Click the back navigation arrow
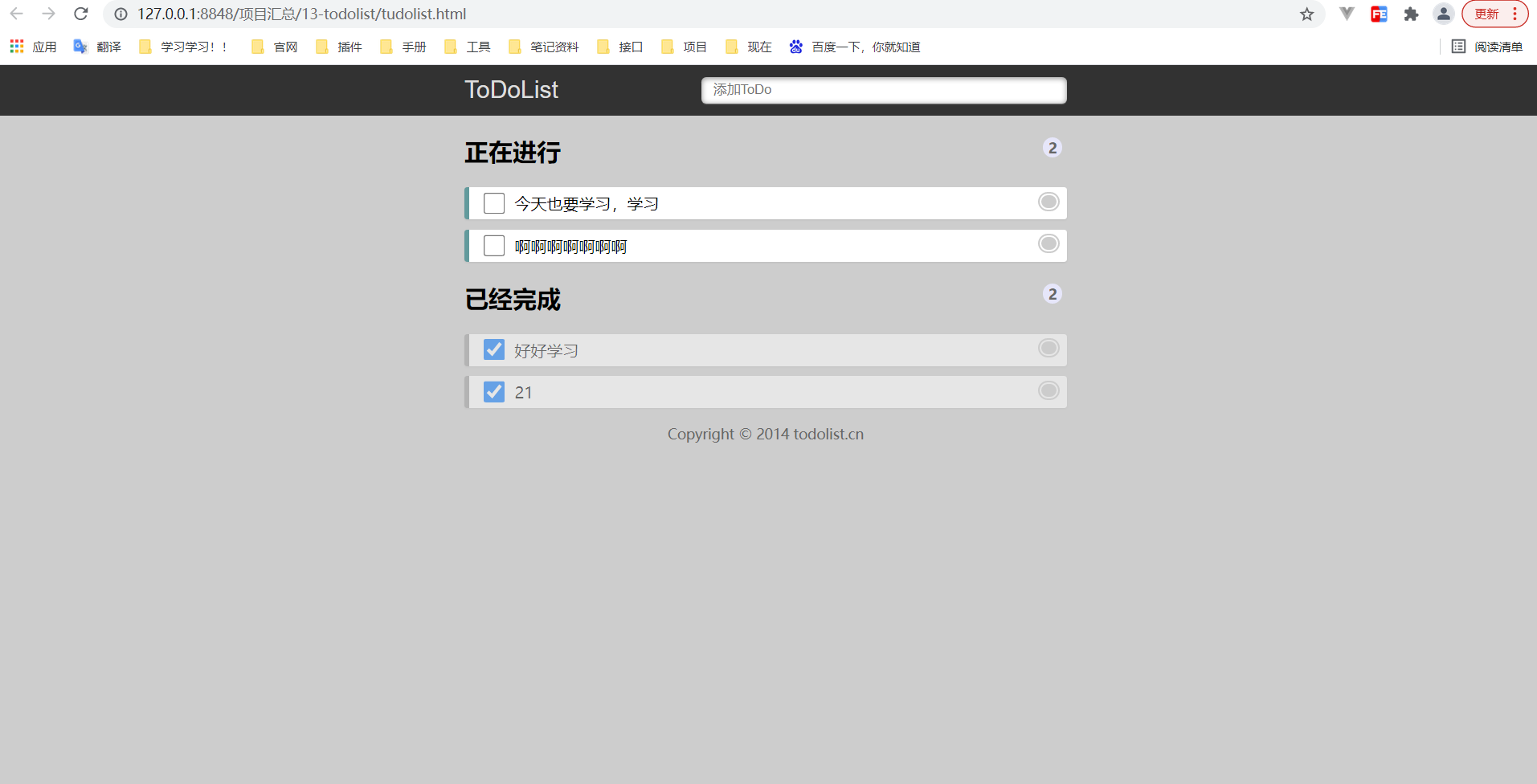 click(18, 14)
